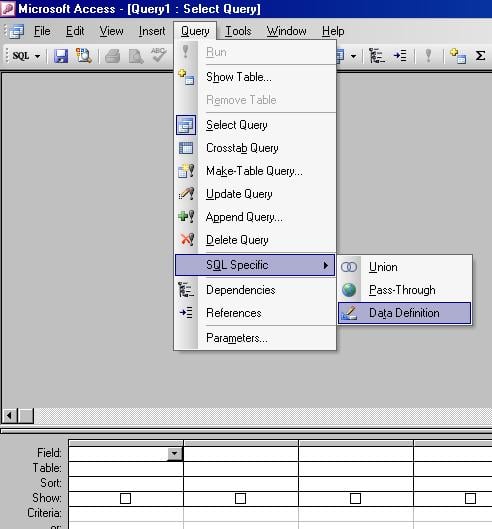Click the Delete Query red X icon
Viewport: 492px width, 529px height.
[187, 240]
